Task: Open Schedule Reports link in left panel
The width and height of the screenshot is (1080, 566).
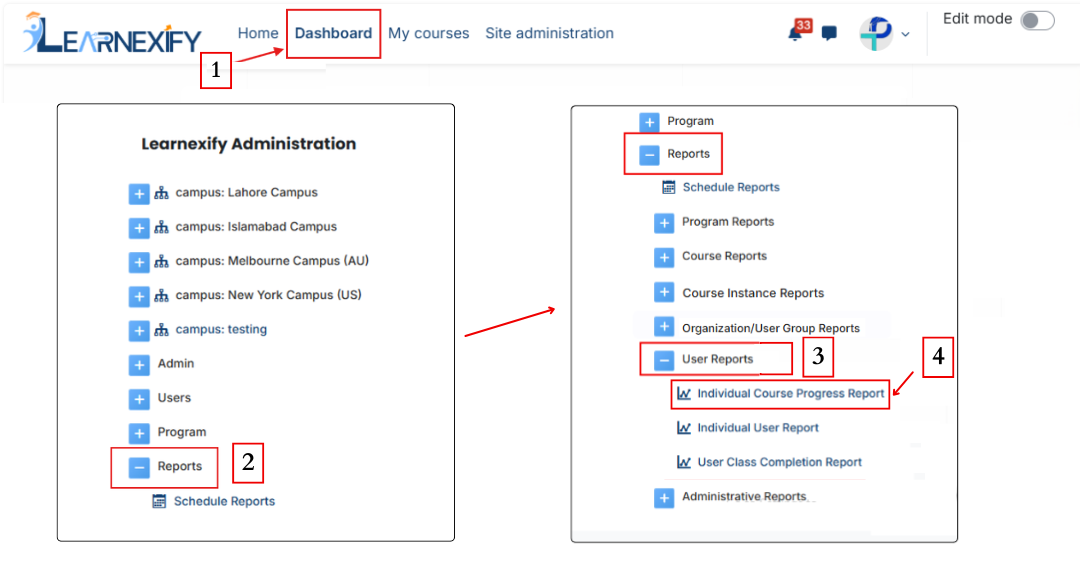Action: [225, 501]
